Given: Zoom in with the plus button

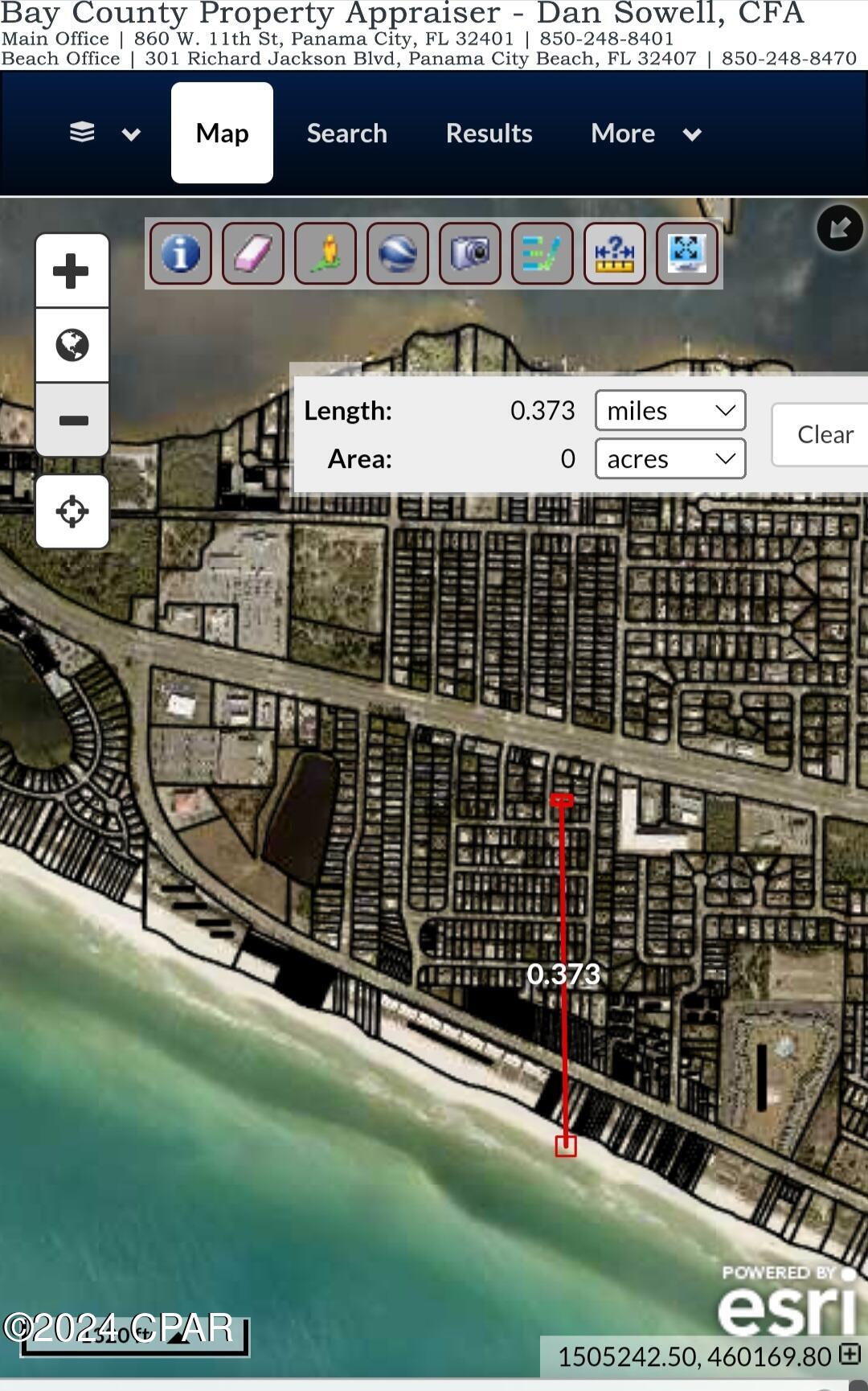Looking at the screenshot, I should pos(72,271).
